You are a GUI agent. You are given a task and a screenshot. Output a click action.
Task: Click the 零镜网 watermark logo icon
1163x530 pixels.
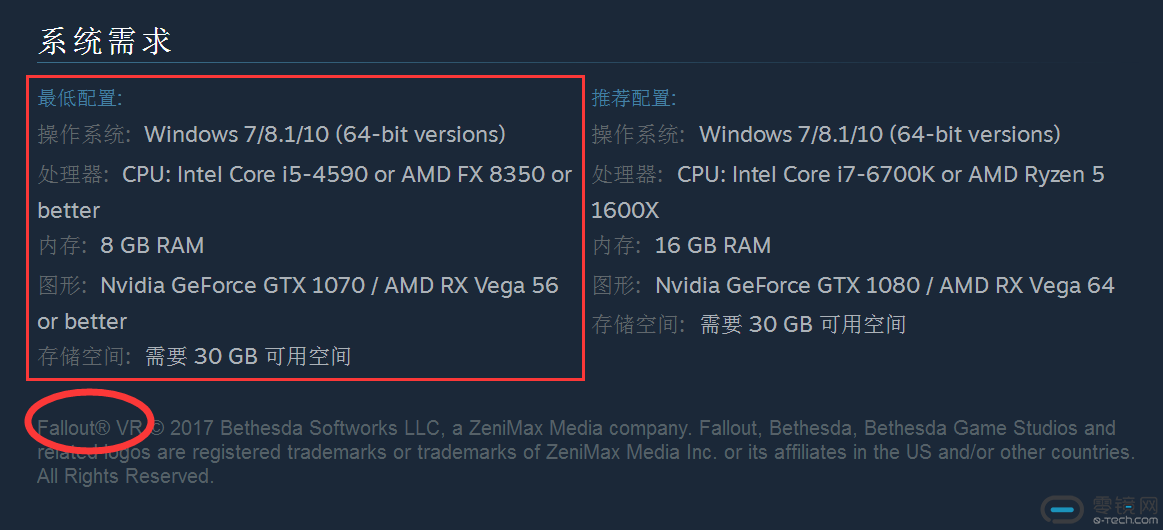[x=1061, y=509]
